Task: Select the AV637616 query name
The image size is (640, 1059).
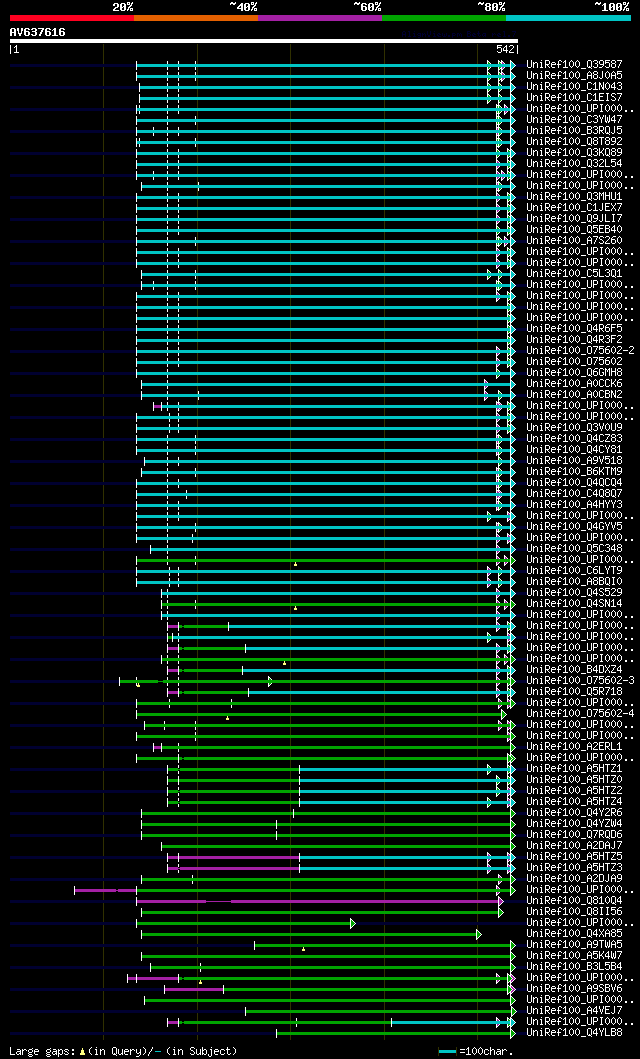Action: click(x=38, y=32)
